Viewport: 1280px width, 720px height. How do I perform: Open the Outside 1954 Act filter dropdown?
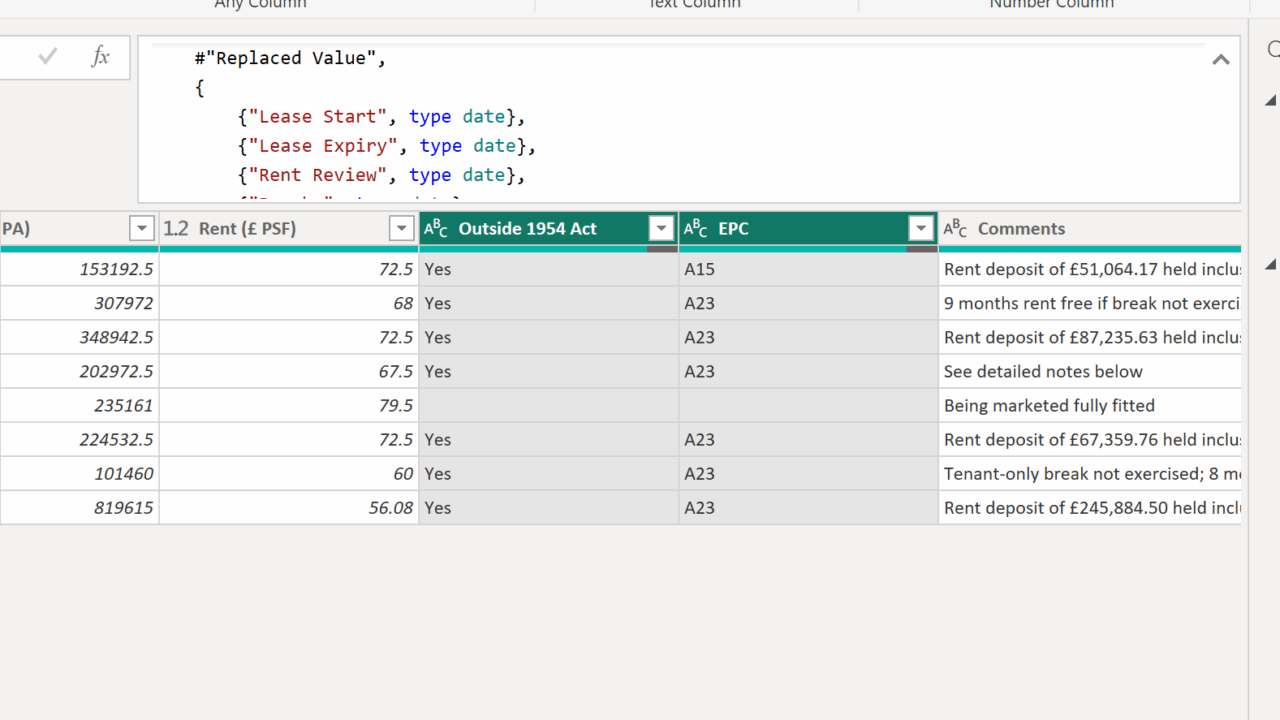pos(661,229)
